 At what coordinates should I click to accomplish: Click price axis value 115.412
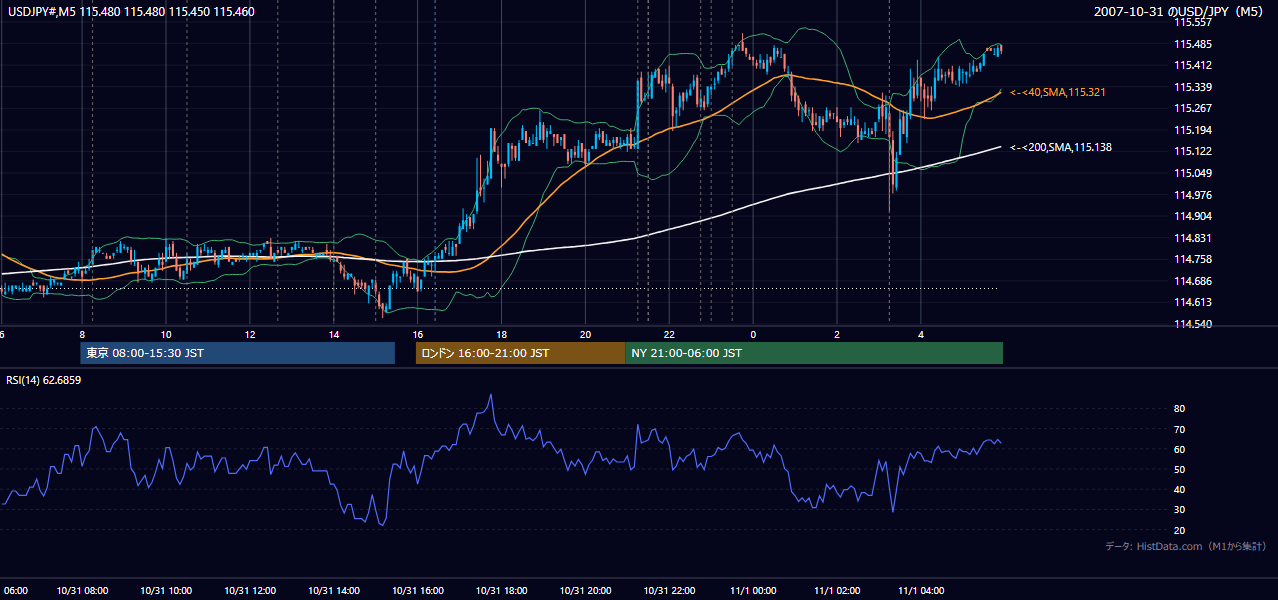coord(1192,65)
